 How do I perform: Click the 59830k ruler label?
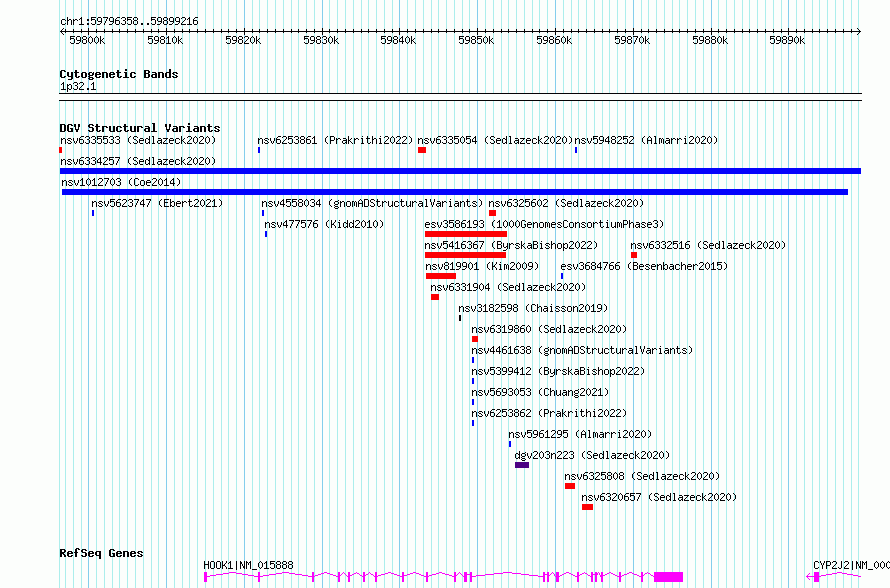(321, 40)
